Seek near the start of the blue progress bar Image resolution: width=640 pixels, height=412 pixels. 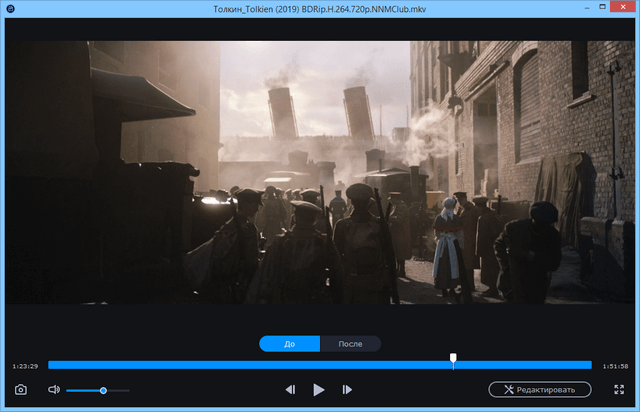(53, 365)
